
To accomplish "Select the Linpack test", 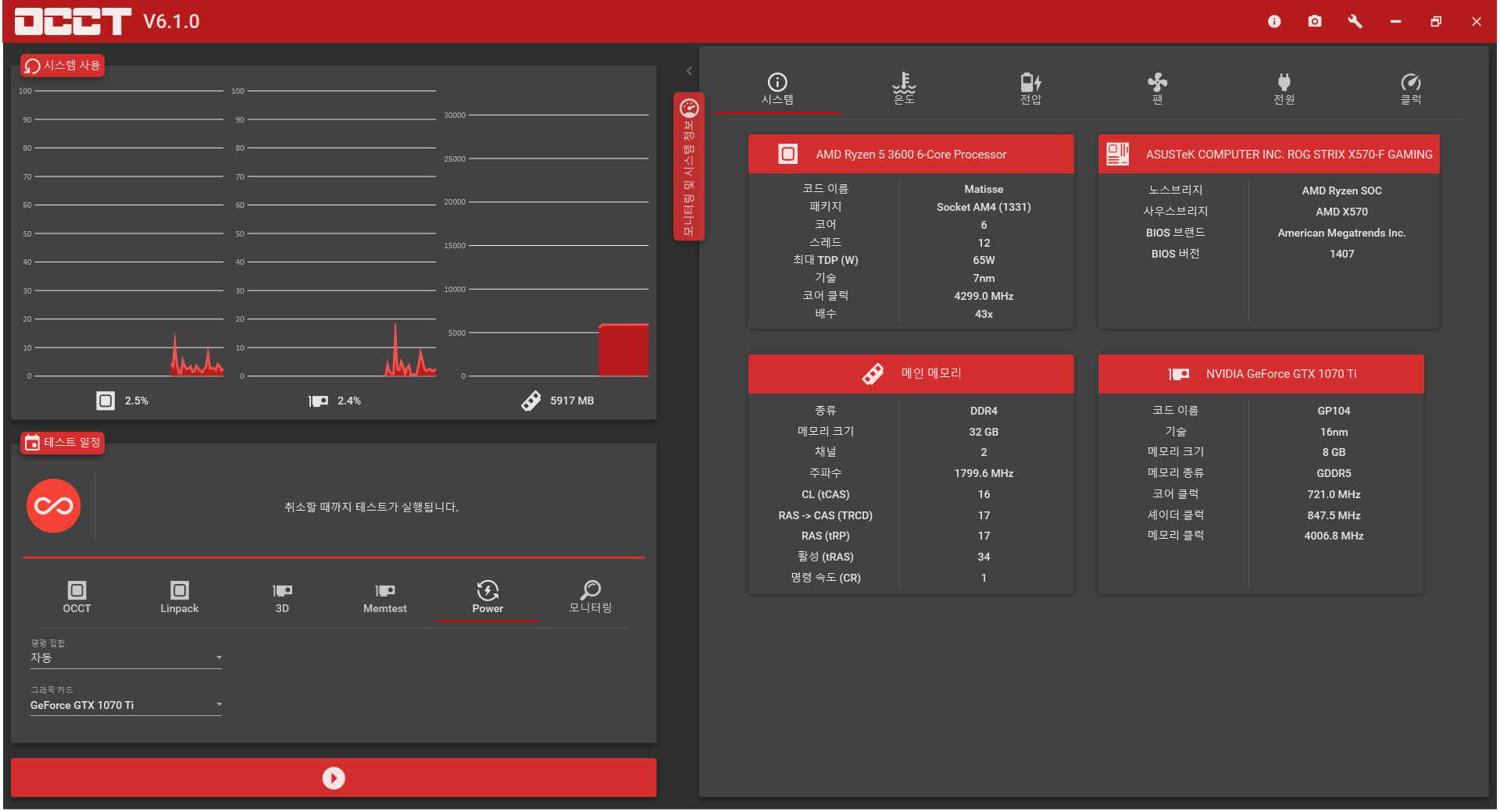I will click(180, 597).
